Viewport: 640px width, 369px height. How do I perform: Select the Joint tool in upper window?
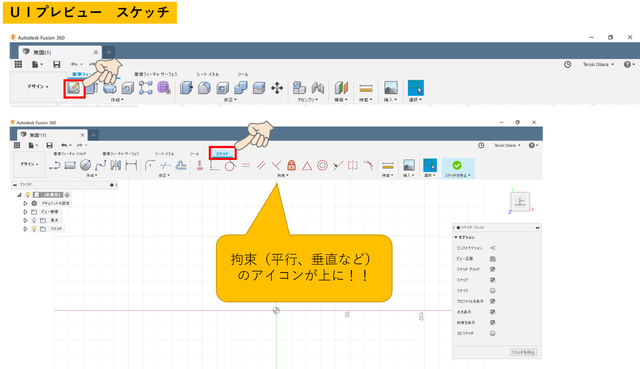[x=318, y=87]
